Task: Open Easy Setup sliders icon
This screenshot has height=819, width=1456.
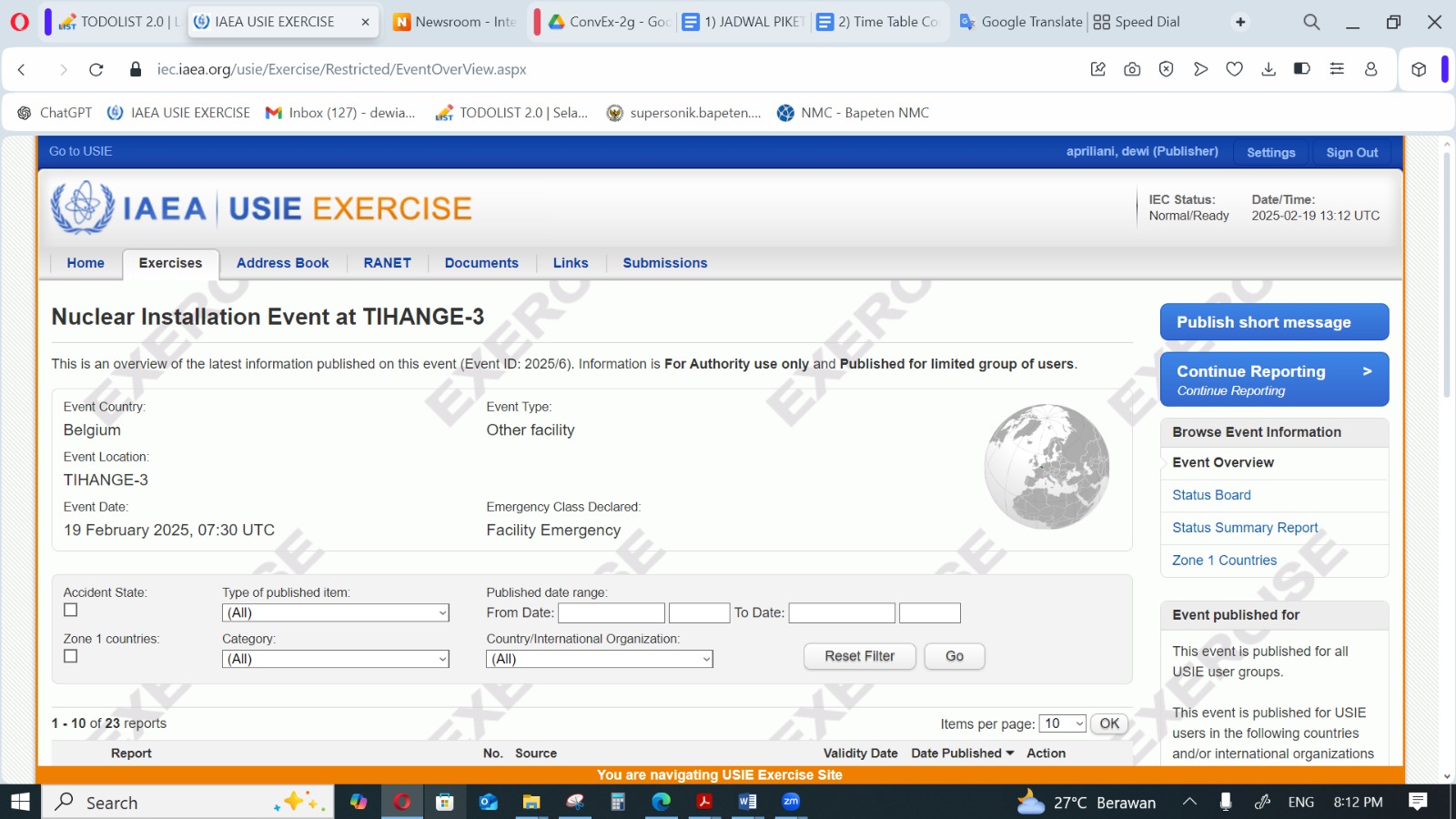Action: click(1337, 69)
